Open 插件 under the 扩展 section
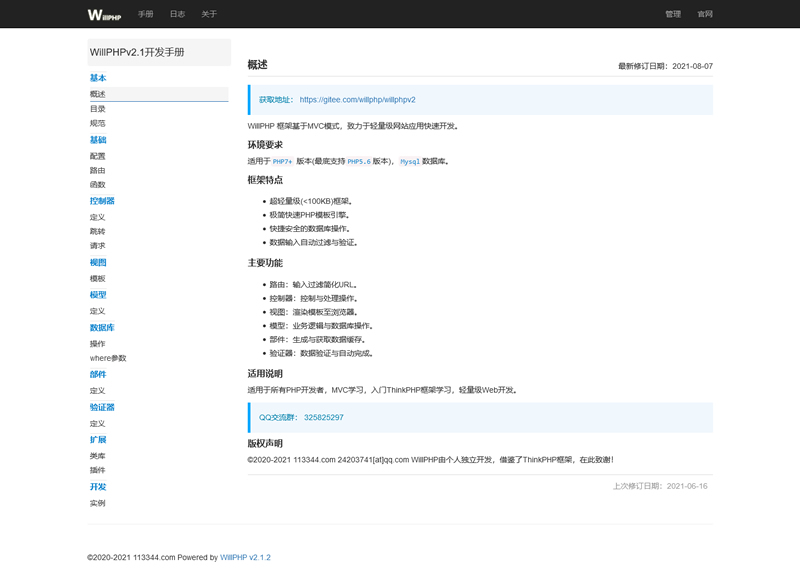Screen dimensions: 800x585 [97, 468]
